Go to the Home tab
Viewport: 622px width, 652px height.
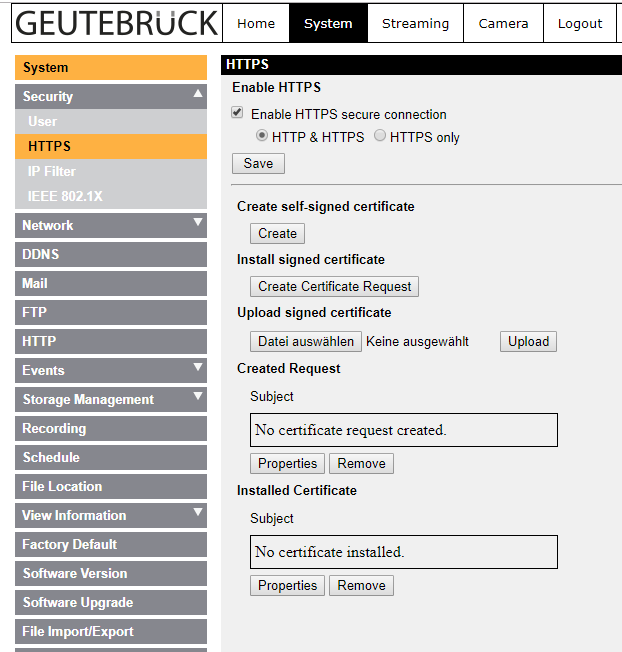256,23
